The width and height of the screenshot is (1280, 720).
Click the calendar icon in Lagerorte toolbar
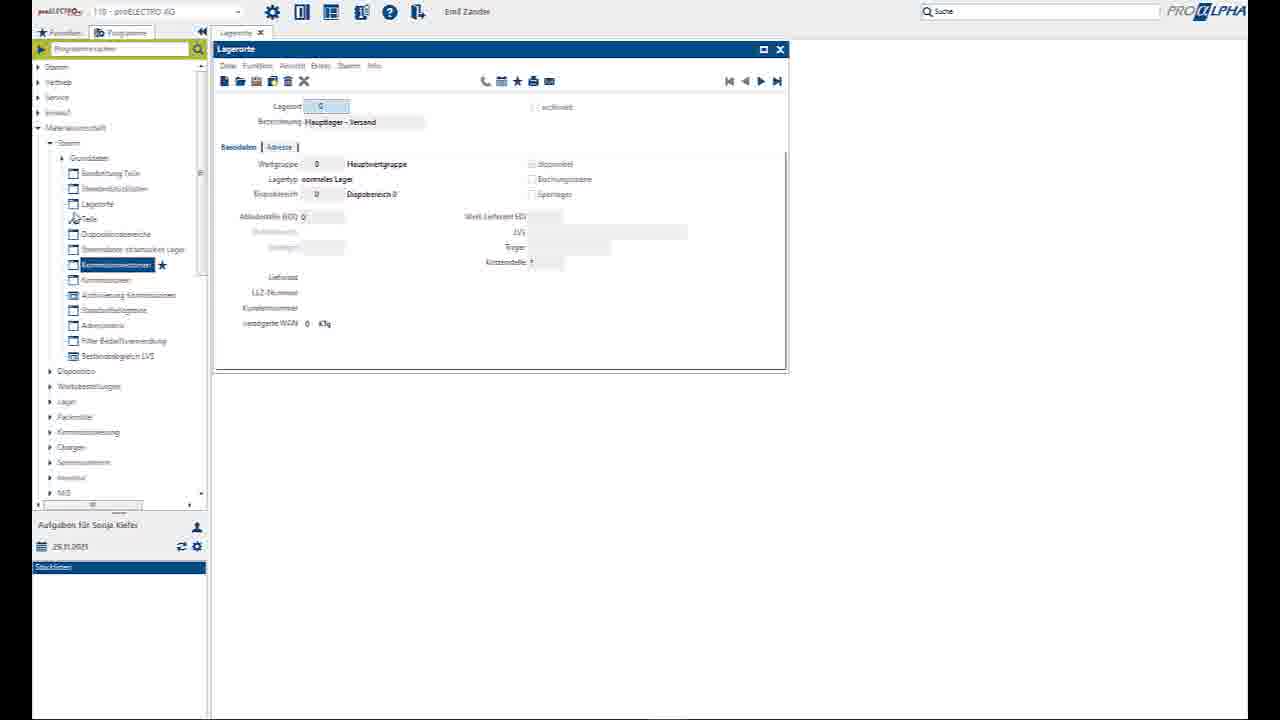(x=502, y=81)
